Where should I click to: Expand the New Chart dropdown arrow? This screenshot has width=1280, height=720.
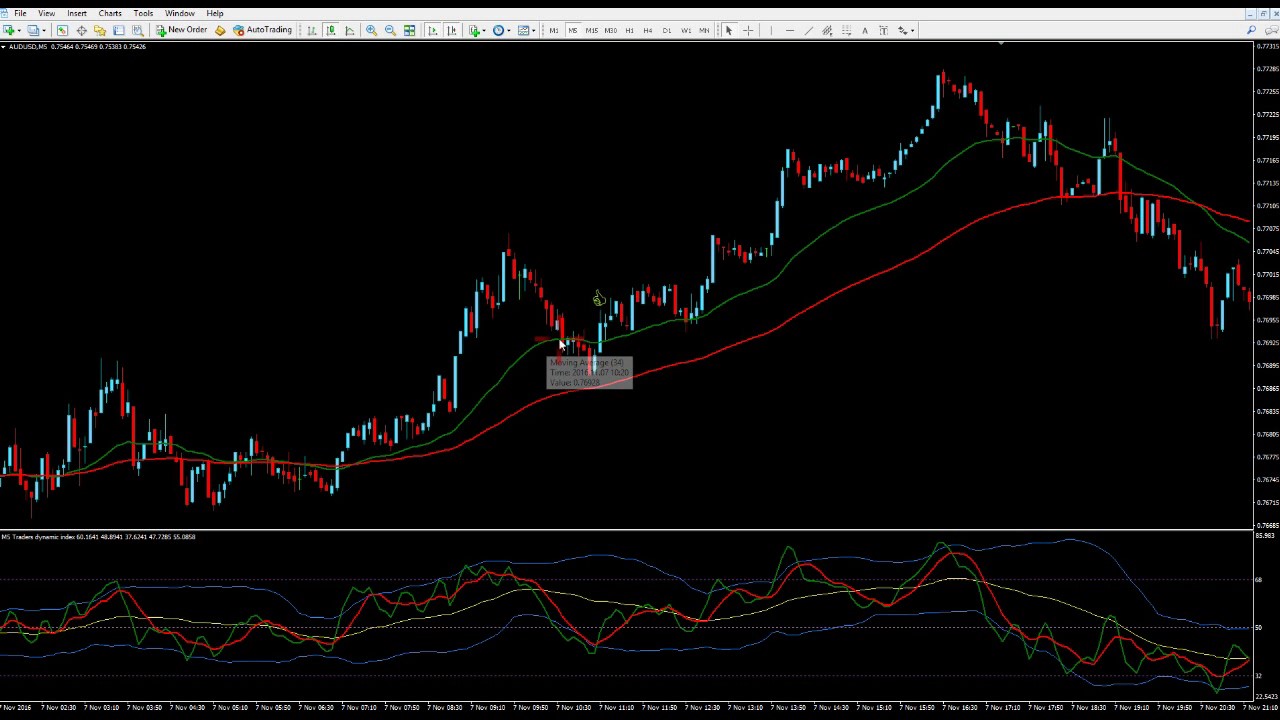pyautogui.click(x=20, y=30)
